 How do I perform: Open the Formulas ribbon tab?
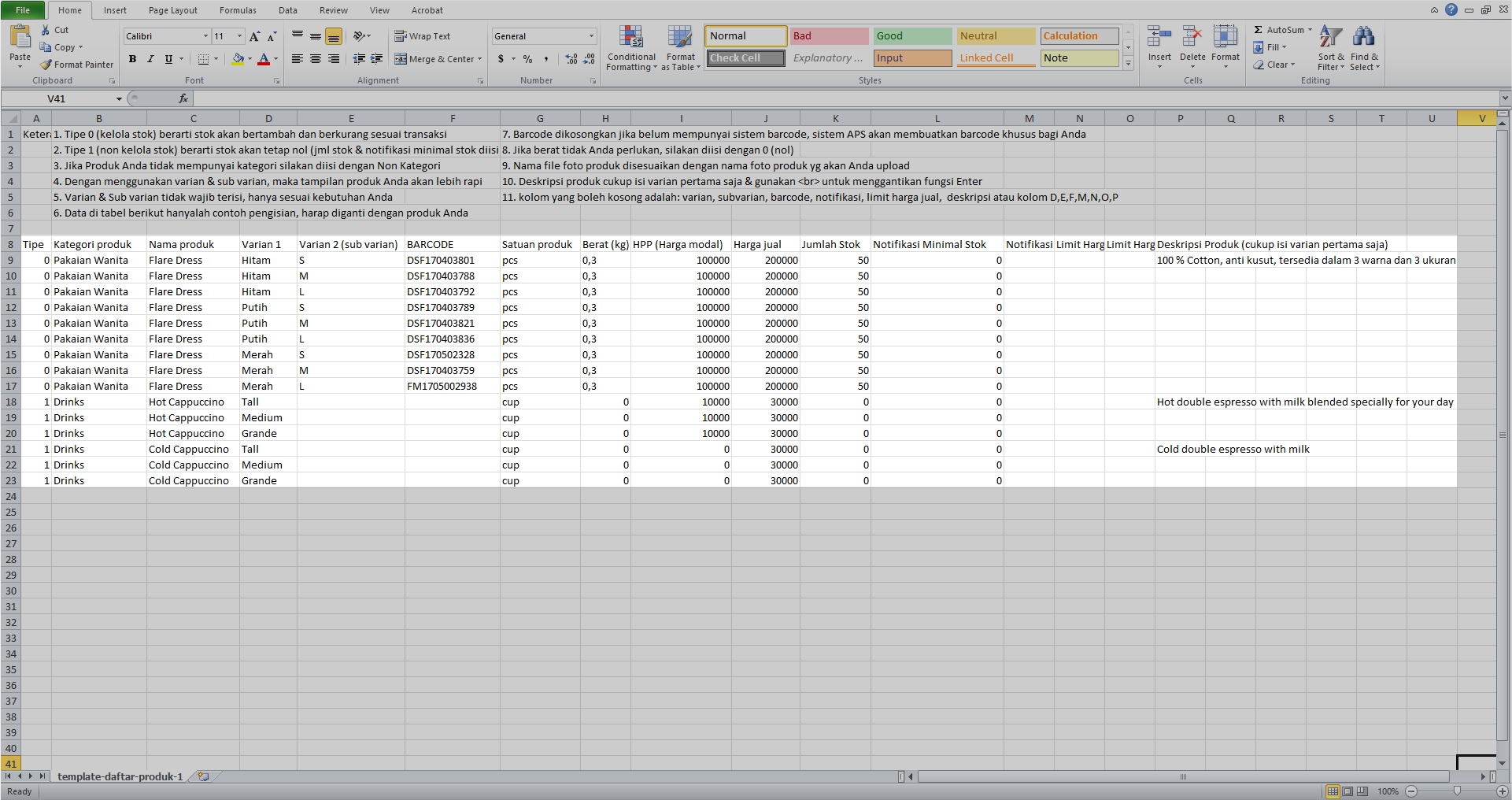238,10
